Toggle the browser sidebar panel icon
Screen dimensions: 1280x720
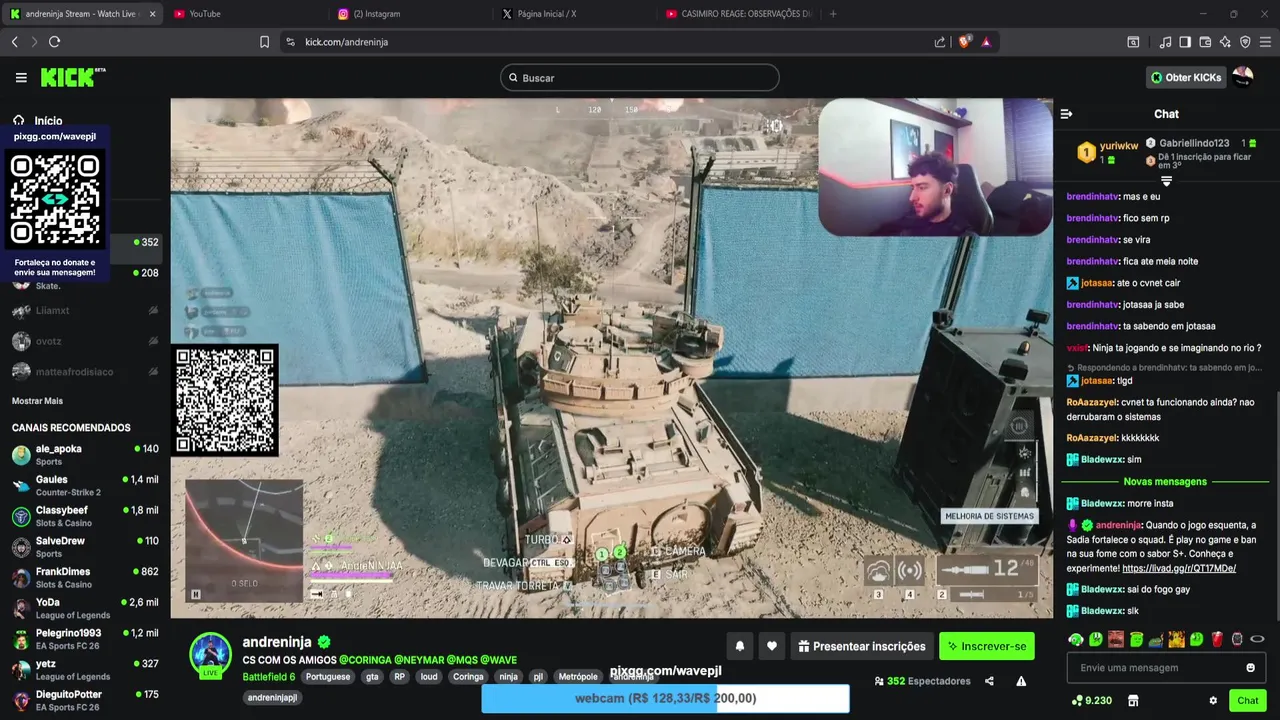click(x=1185, y=42)
